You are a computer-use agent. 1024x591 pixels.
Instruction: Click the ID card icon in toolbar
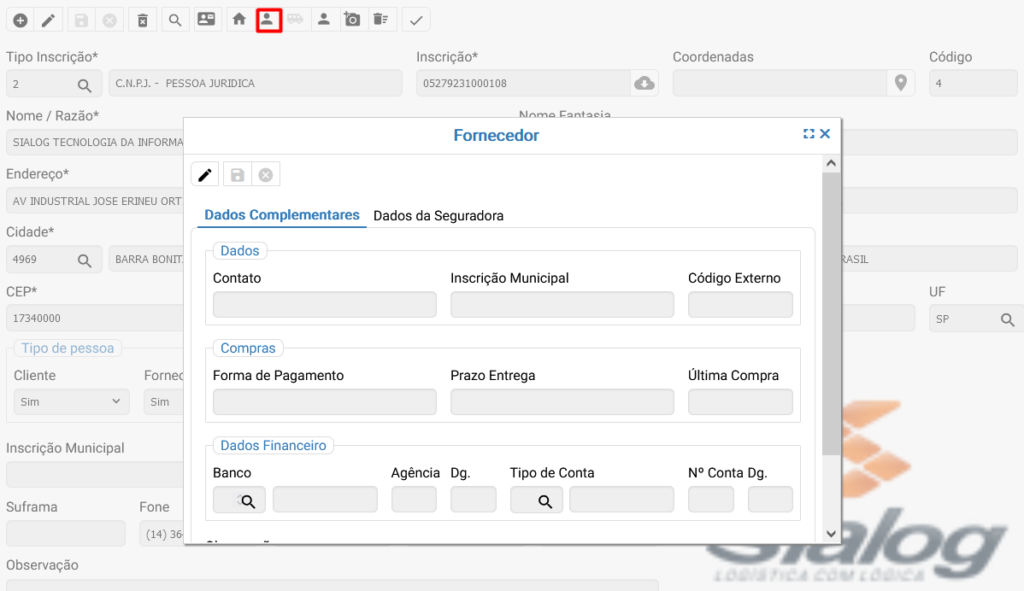click(x=206, y=19)
